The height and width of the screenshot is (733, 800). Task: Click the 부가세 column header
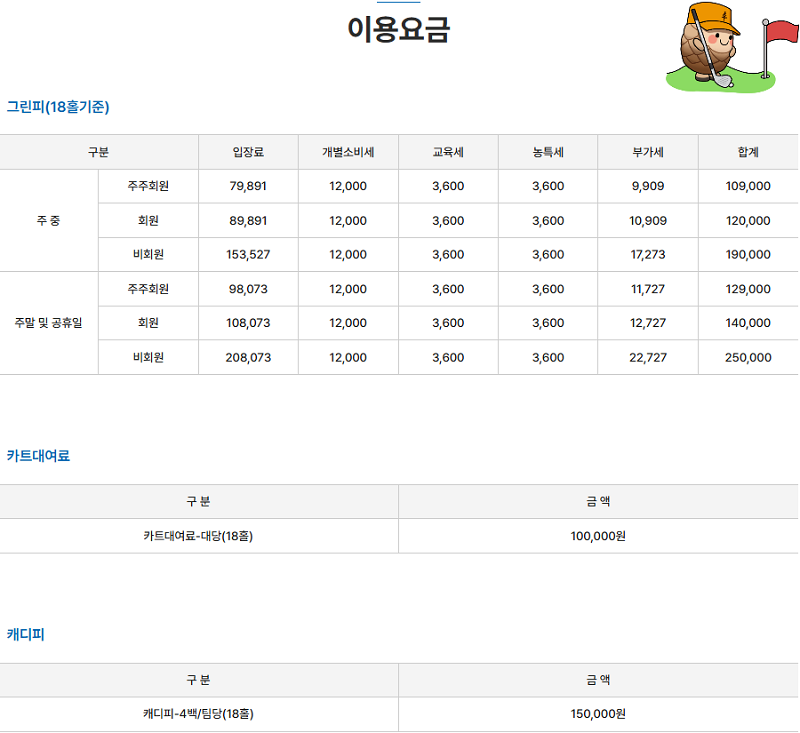648,152
